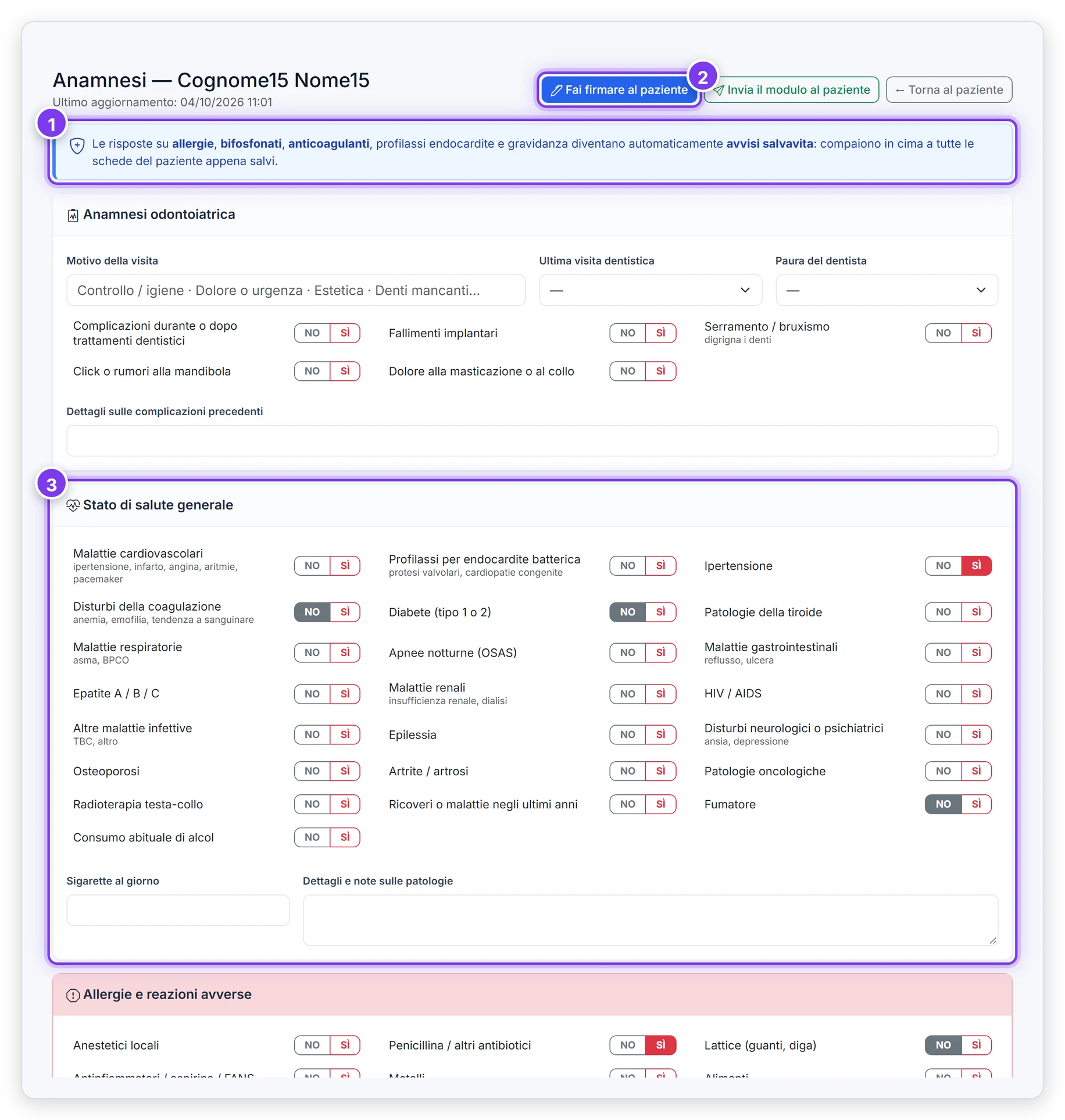Set Click o rumori alla mandibola to SÌ
The width and height of the screenshot is (1065, 1120).
click(345, 370)
